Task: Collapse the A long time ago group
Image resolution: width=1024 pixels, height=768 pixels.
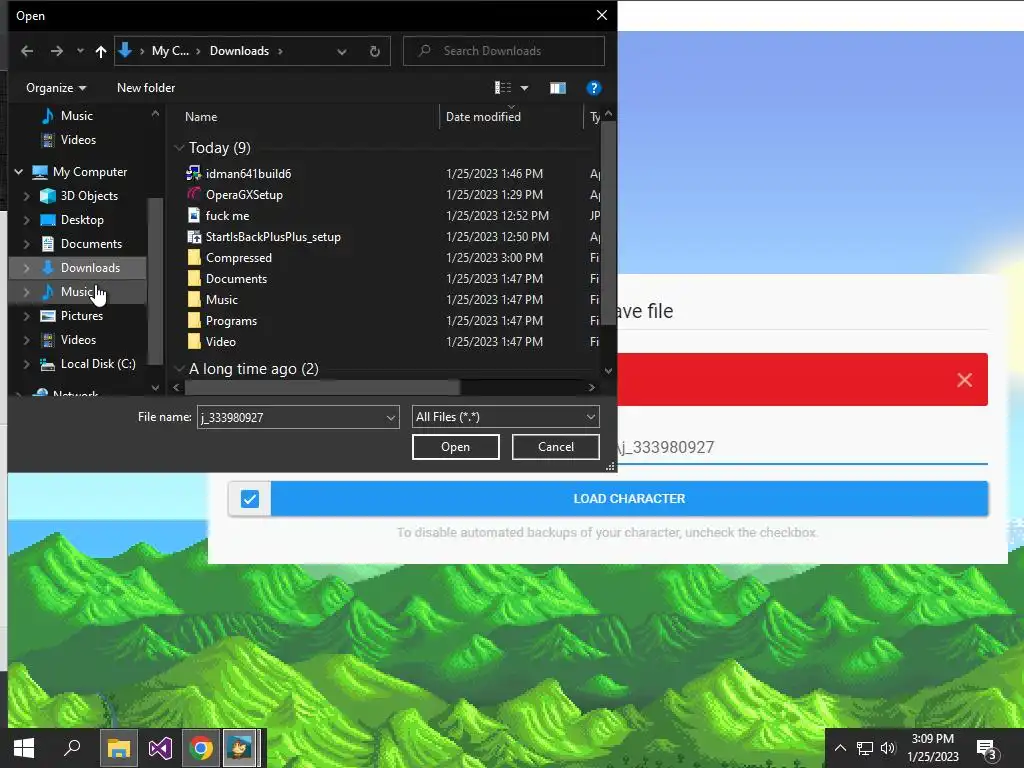Action: click(179, 369)
